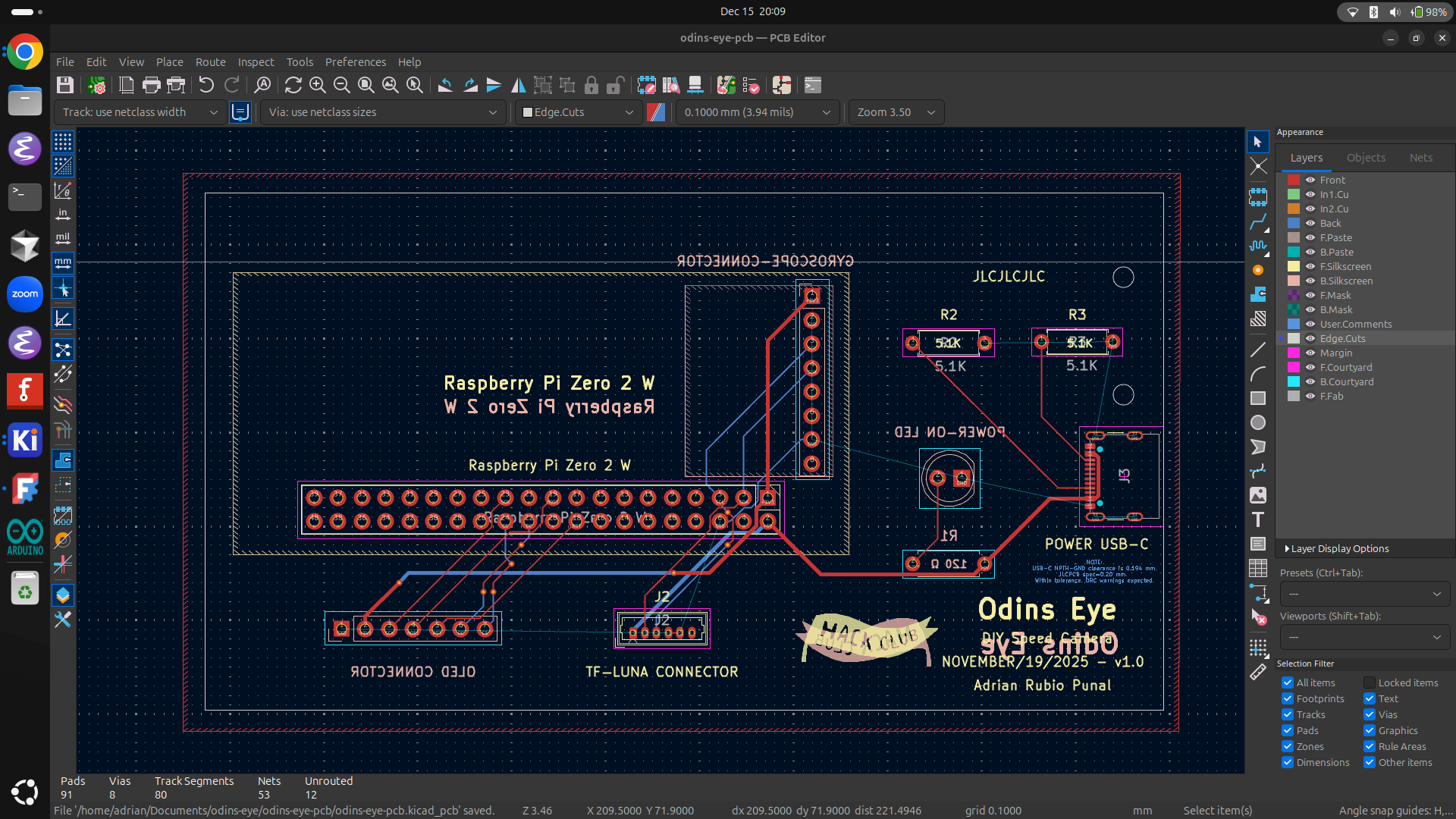
Task: Save the board with the Save icon
Action: tap(64, 85)
